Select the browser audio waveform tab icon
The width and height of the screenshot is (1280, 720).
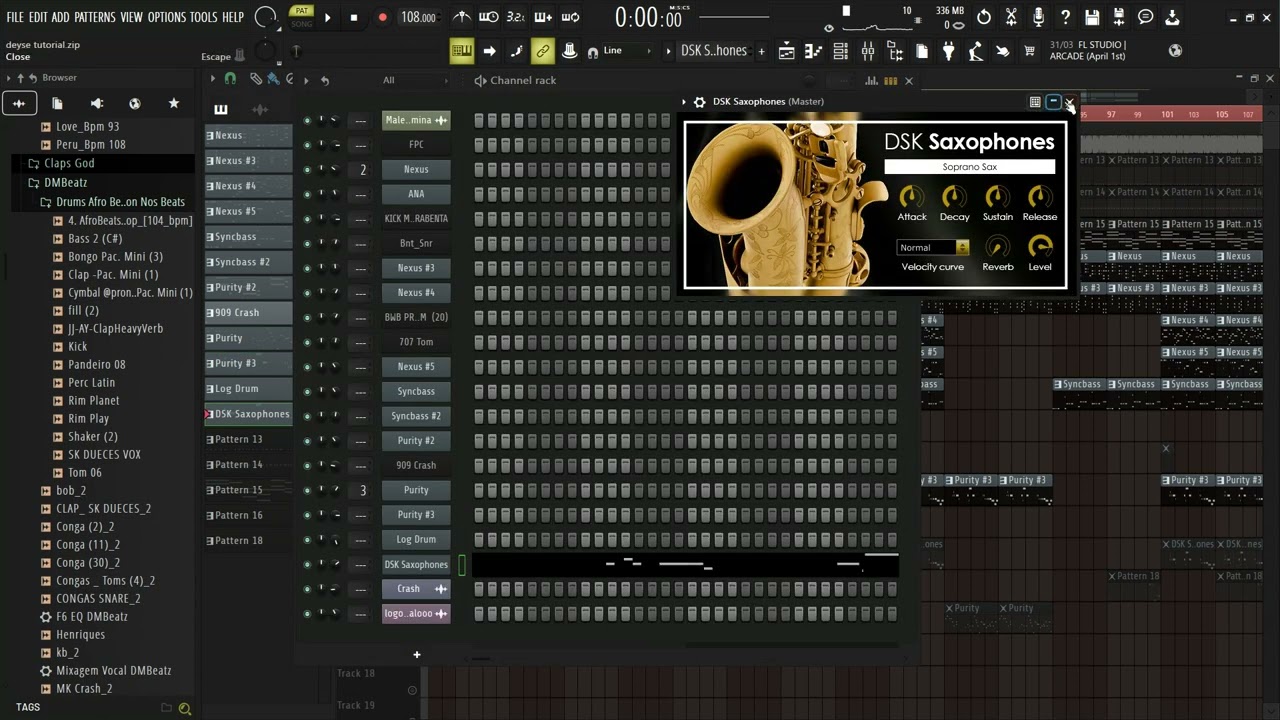(x=19, y=103)
